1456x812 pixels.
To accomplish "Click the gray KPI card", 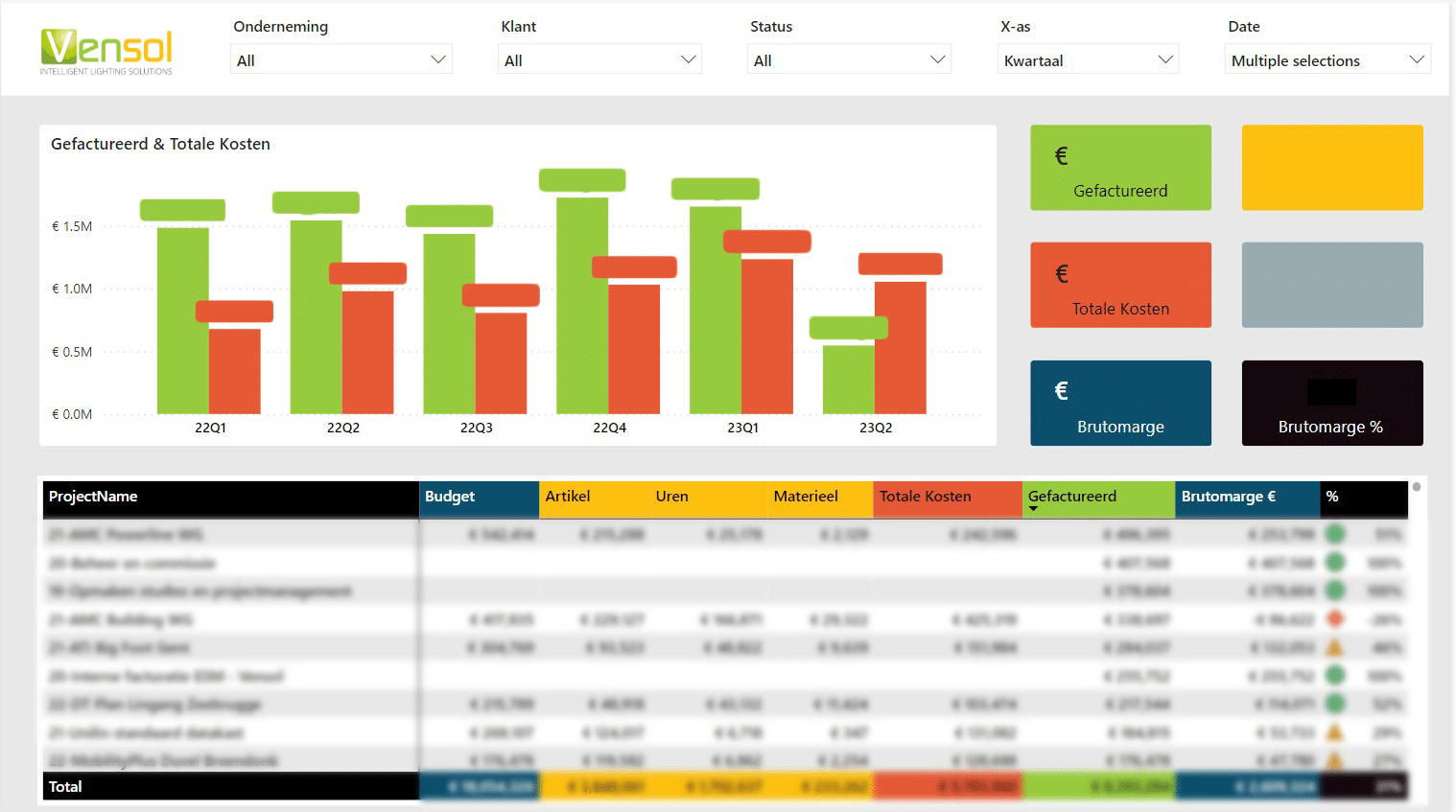I will coord(1331,284).
